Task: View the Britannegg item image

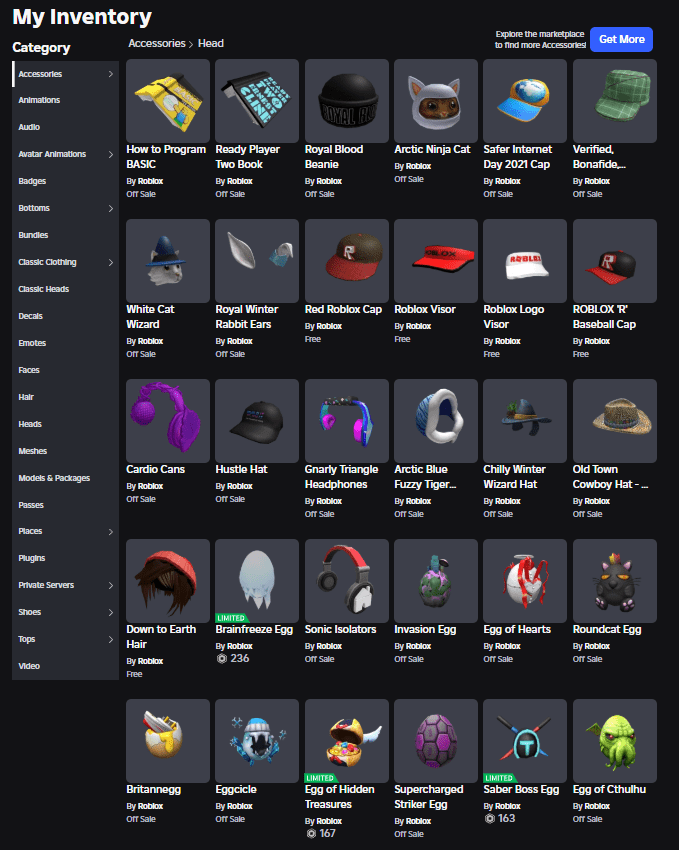Action: coord(167,740)
